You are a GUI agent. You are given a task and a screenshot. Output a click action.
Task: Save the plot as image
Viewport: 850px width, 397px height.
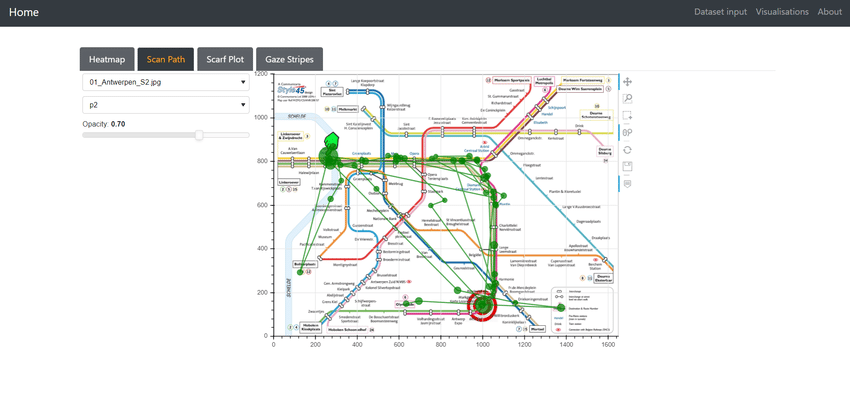click(x=627, y=167)
